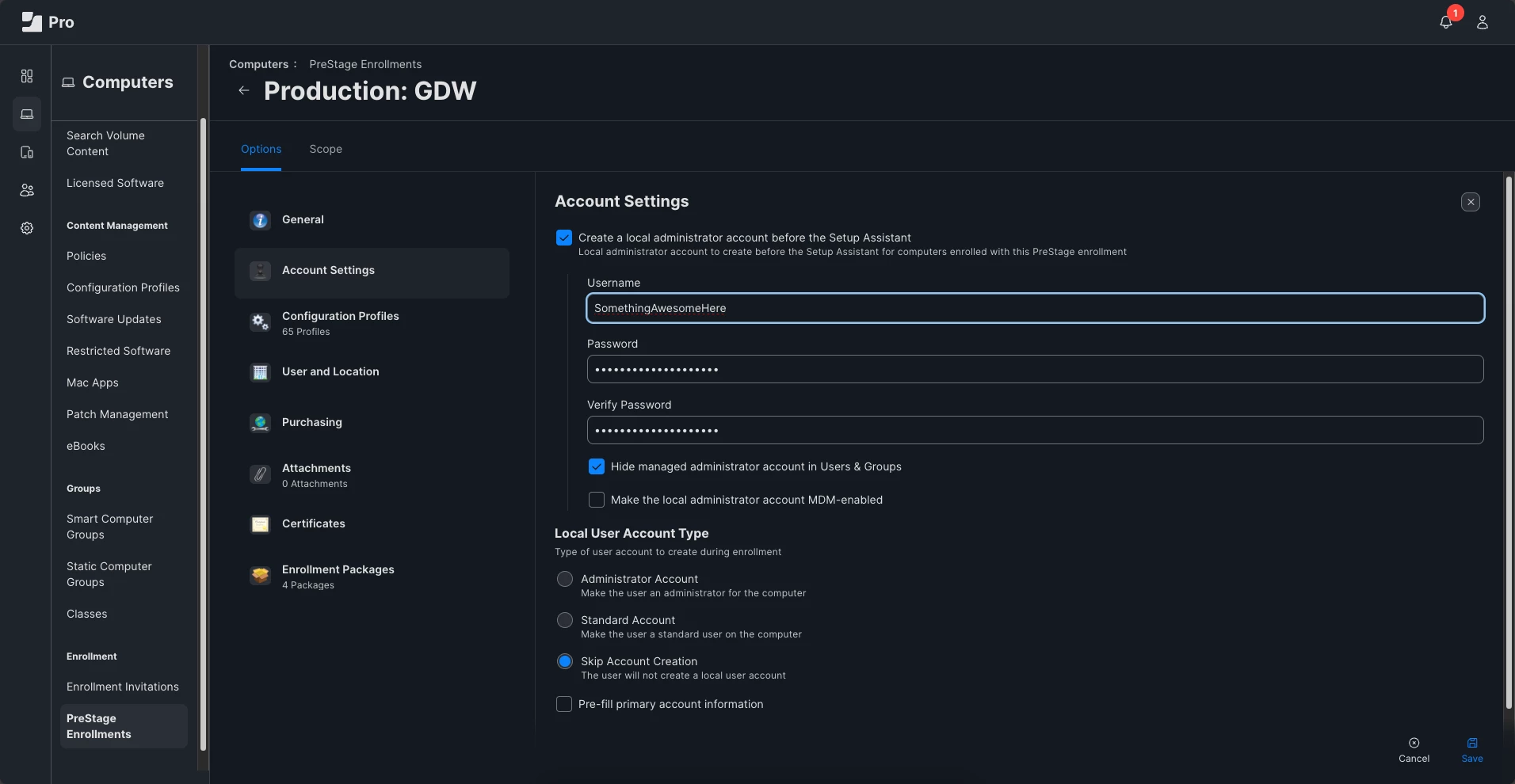
Task: Open the notifications bell
Action: coord(1446,22)
